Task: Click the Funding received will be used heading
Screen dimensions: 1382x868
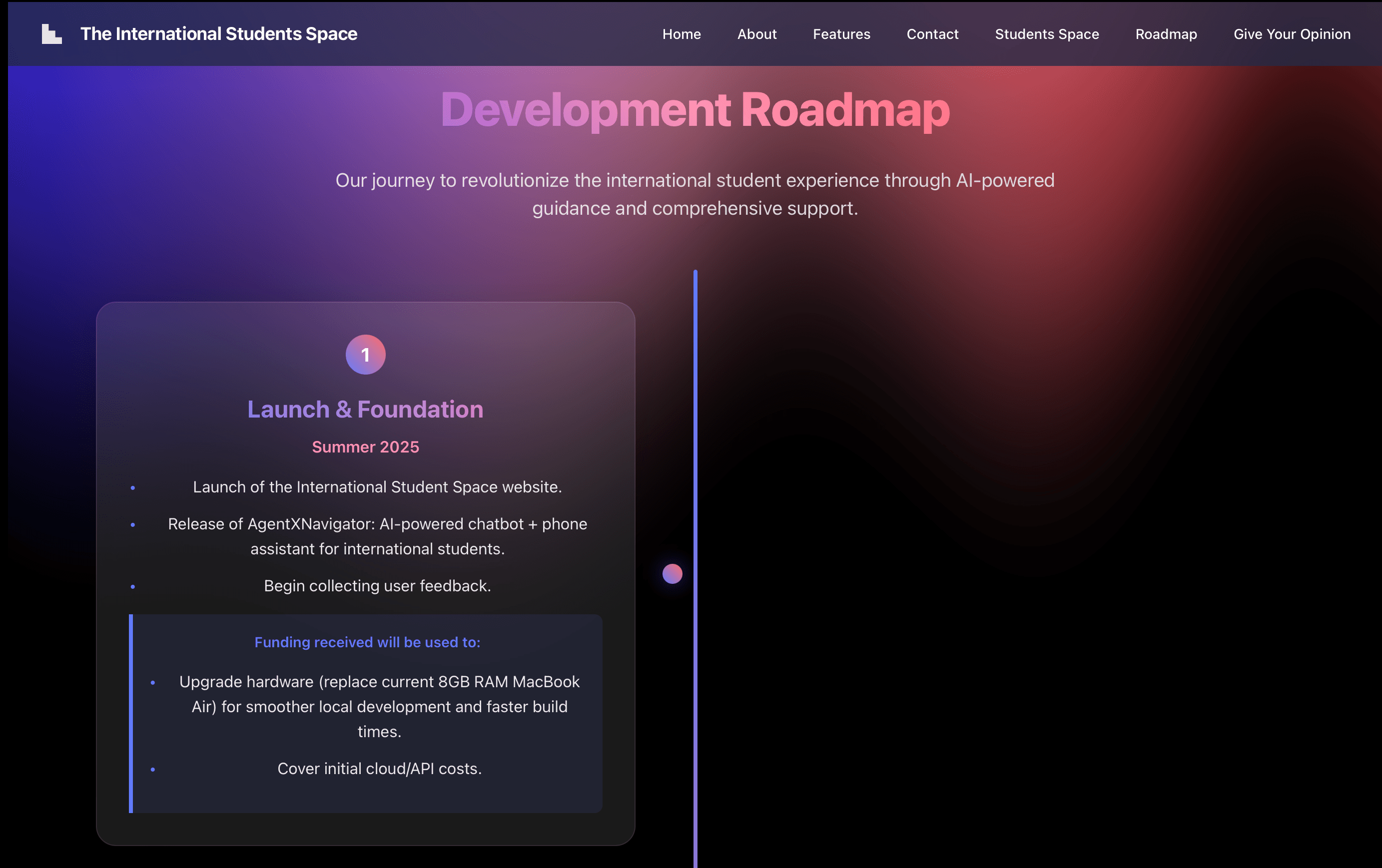Action: tap(367, 642)
